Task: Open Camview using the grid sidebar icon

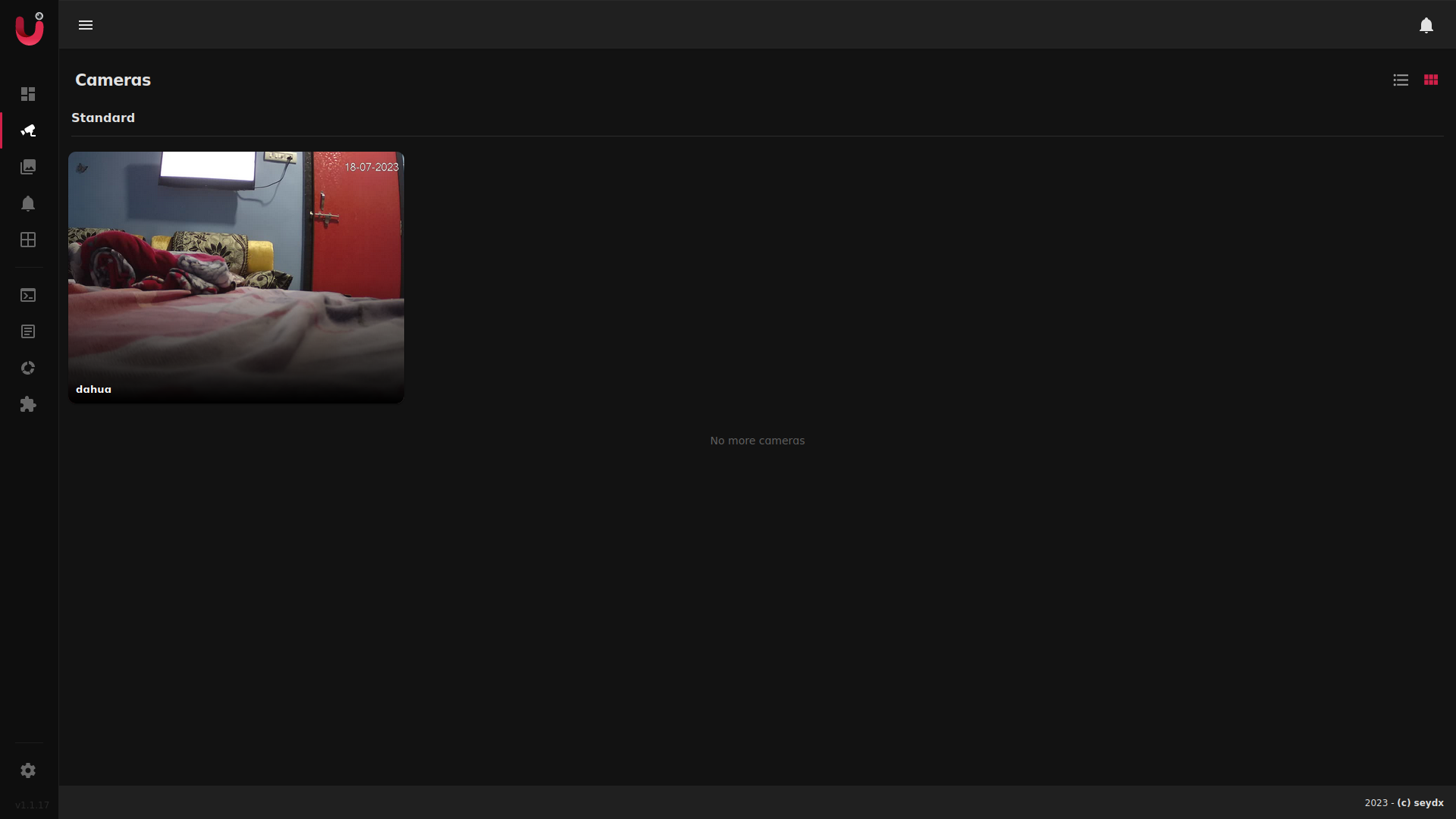Action: click(28, 240)
